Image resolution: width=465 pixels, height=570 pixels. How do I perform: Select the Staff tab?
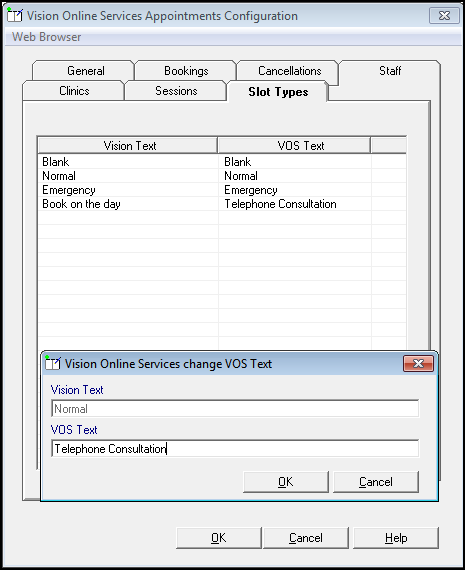390,71
